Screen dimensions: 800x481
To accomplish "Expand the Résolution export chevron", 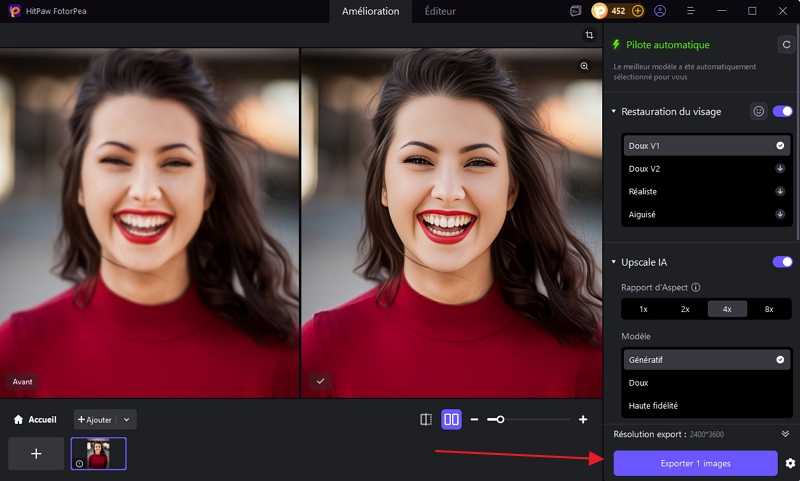I will coord(785,434).
